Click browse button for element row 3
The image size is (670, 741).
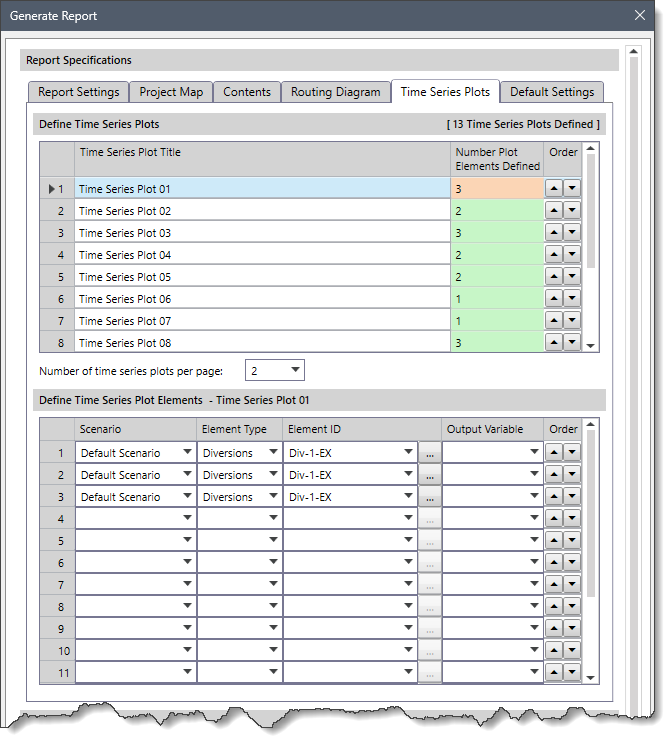(429, 497)
